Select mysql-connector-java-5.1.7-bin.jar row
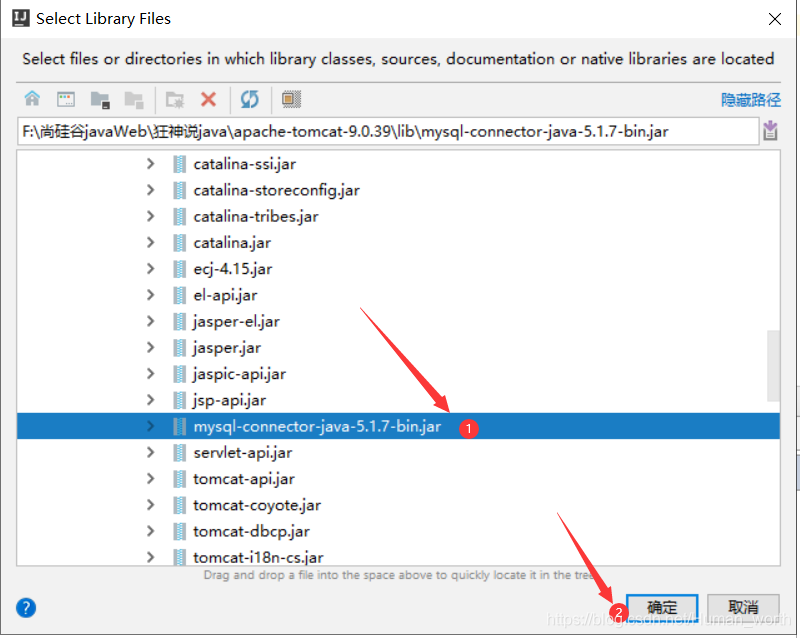The image size is (800, 638). coord(398,426)
